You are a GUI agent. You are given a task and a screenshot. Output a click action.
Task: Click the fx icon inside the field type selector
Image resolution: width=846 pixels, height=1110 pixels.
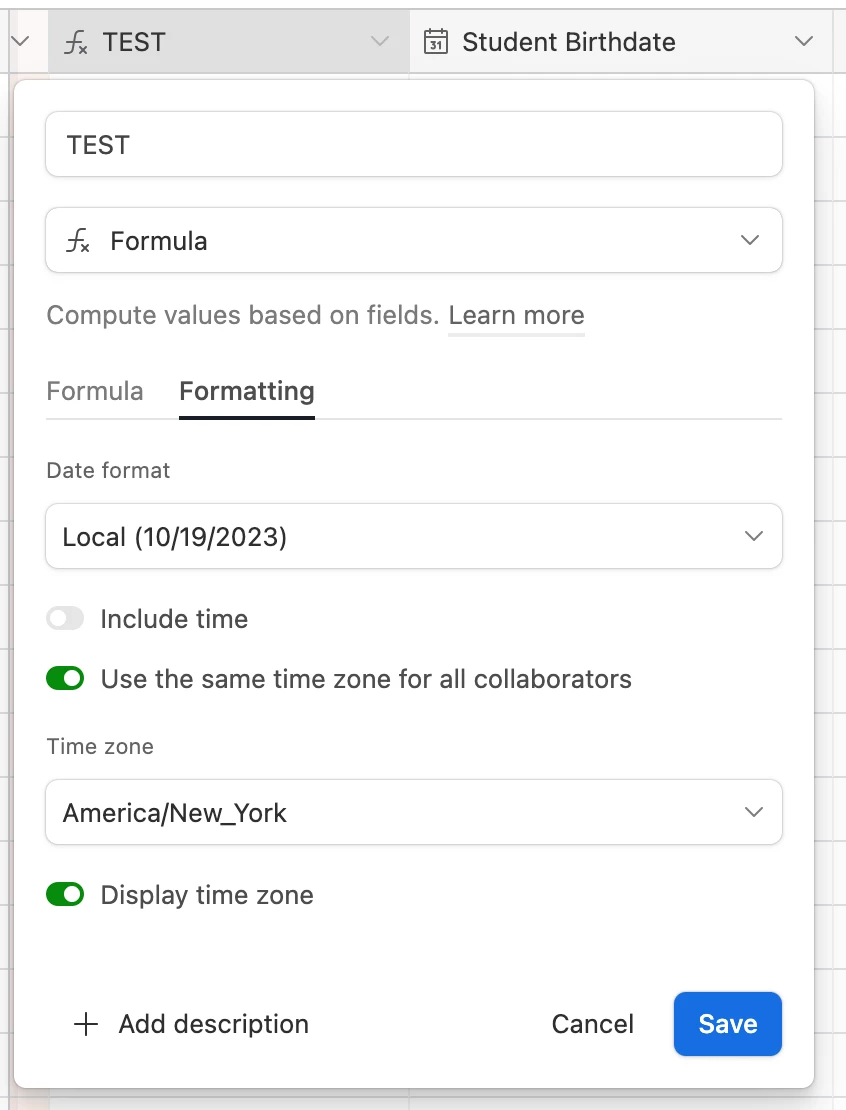[x=77, y=241]
